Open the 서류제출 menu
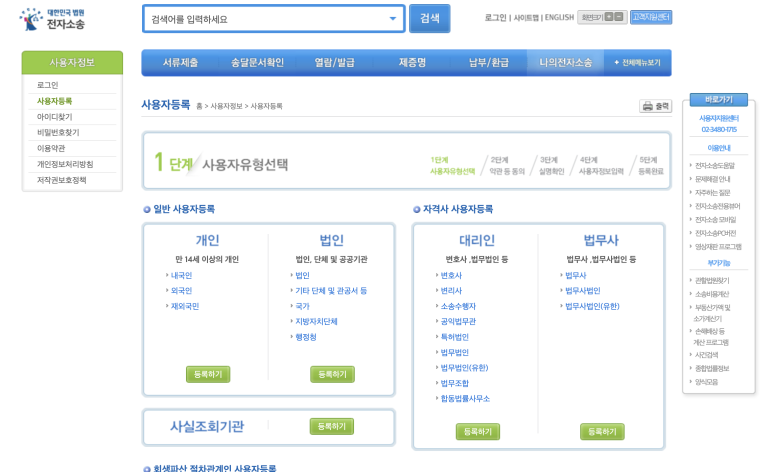 [x=180, y=63]
